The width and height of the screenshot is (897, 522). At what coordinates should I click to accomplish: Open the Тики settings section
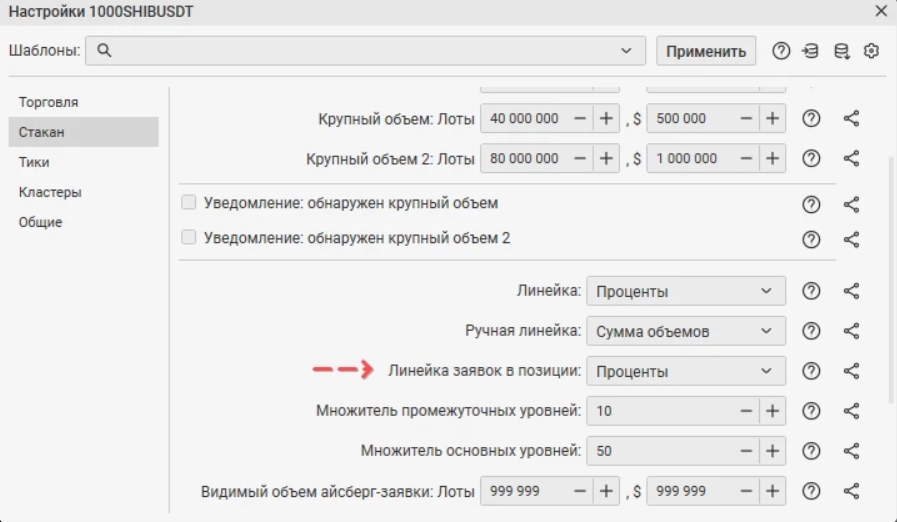click(84, 162)
